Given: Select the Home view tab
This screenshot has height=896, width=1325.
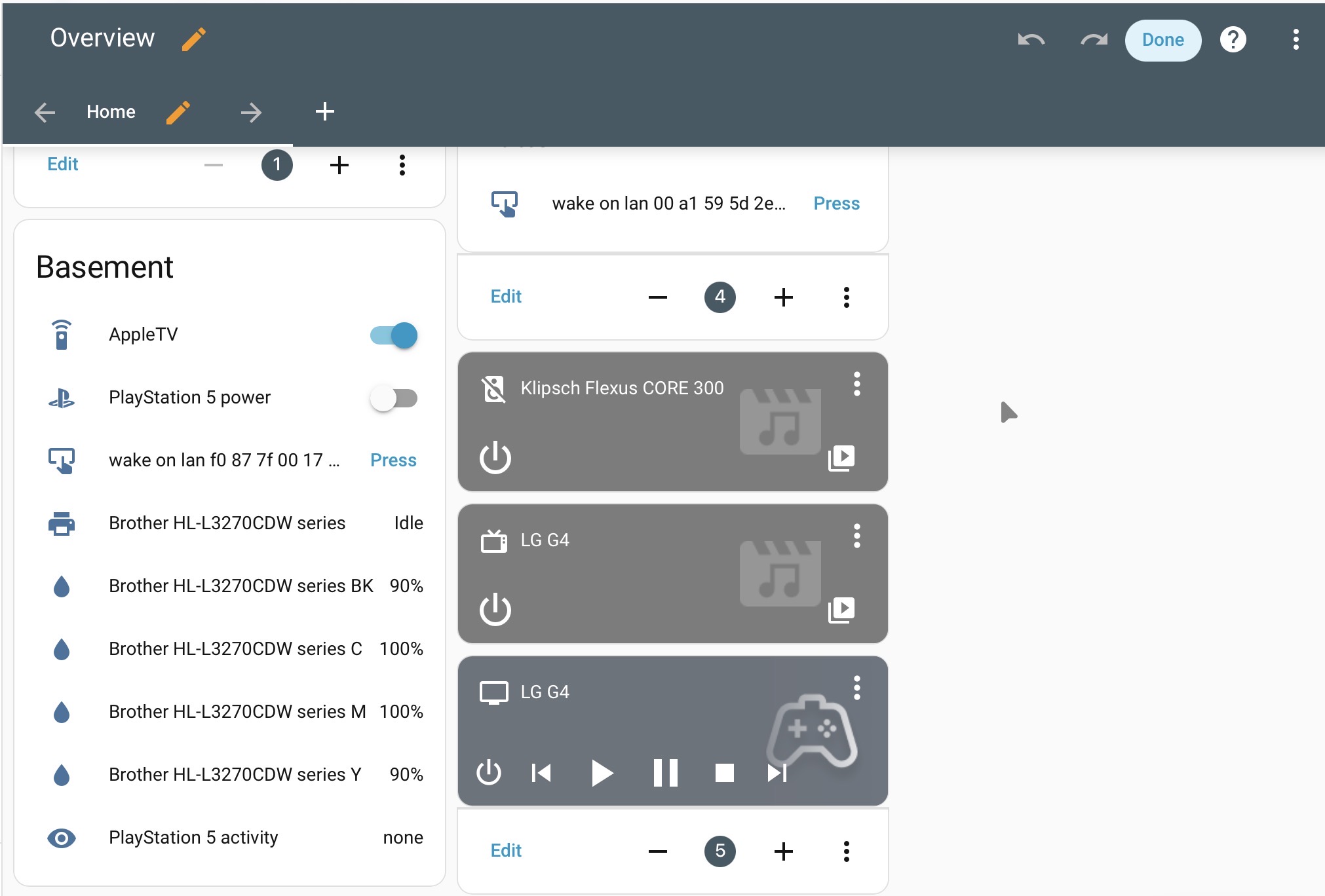Looking at the screenshot, I should 111,112.
